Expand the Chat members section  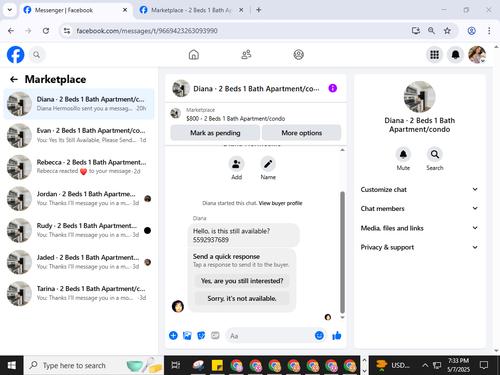pos(419,208)
